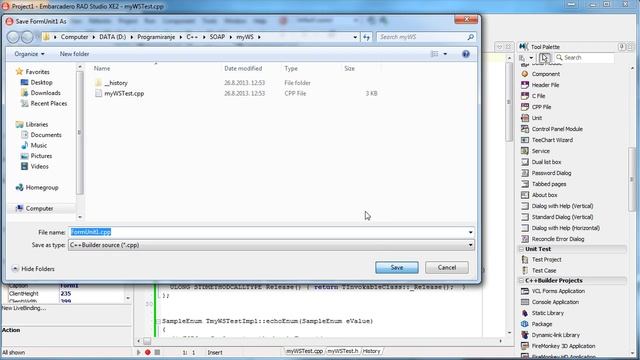Select the Dynamic-link Library icon
640x360 pixels.
tap(525, 335)
